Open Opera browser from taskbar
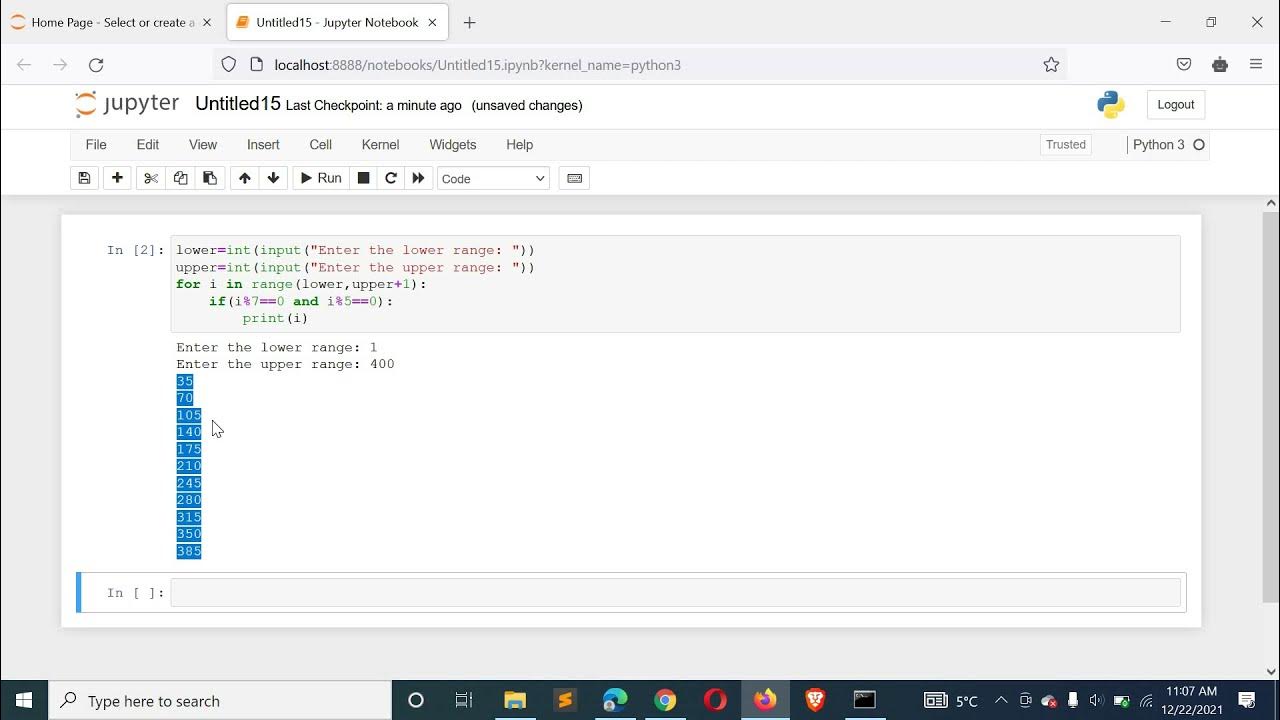The height and width of the screenshot is (720, 1280). coord(715,700)
